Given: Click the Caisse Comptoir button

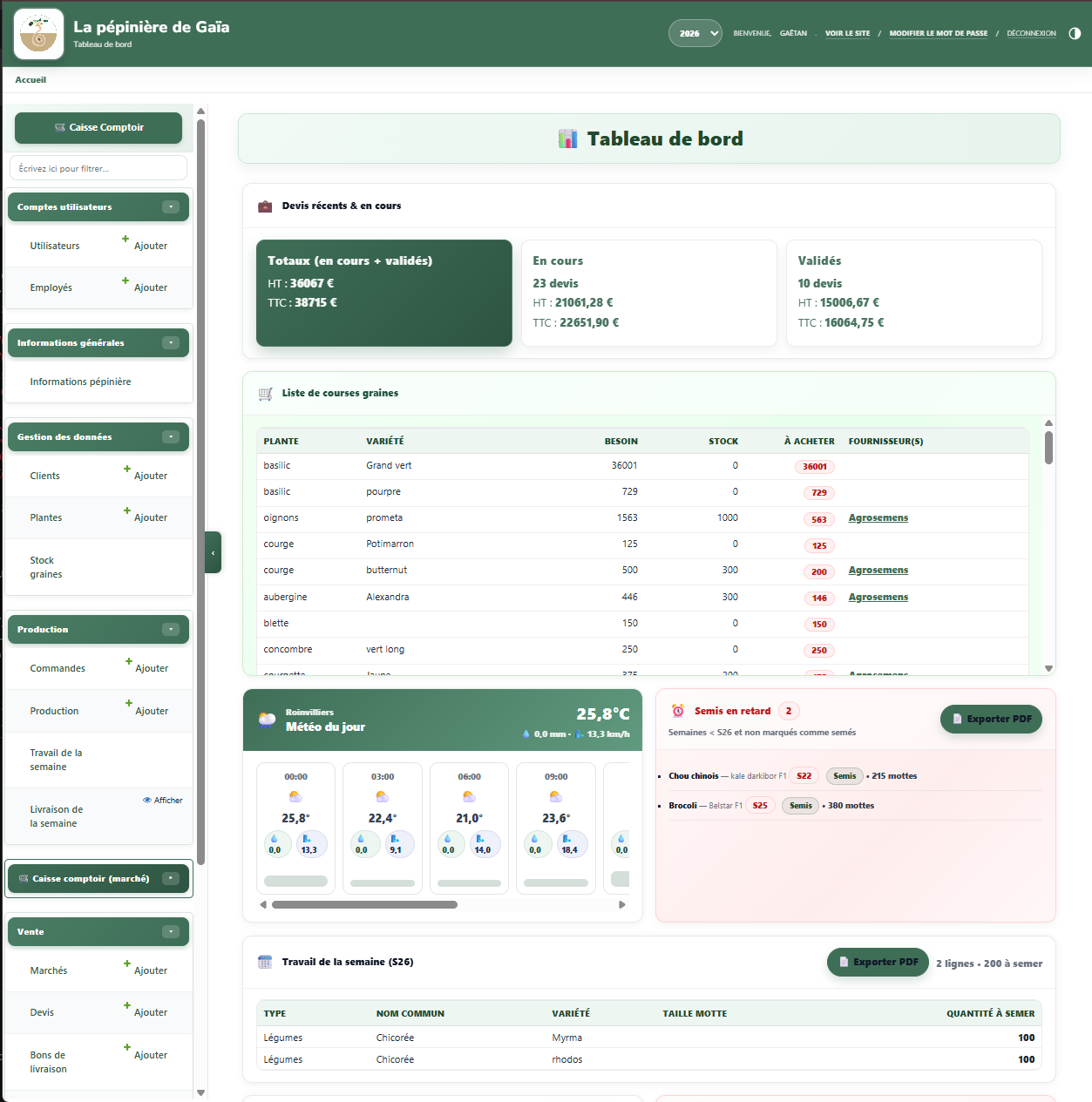Looking at the screenshot, I should coord(98,127).
